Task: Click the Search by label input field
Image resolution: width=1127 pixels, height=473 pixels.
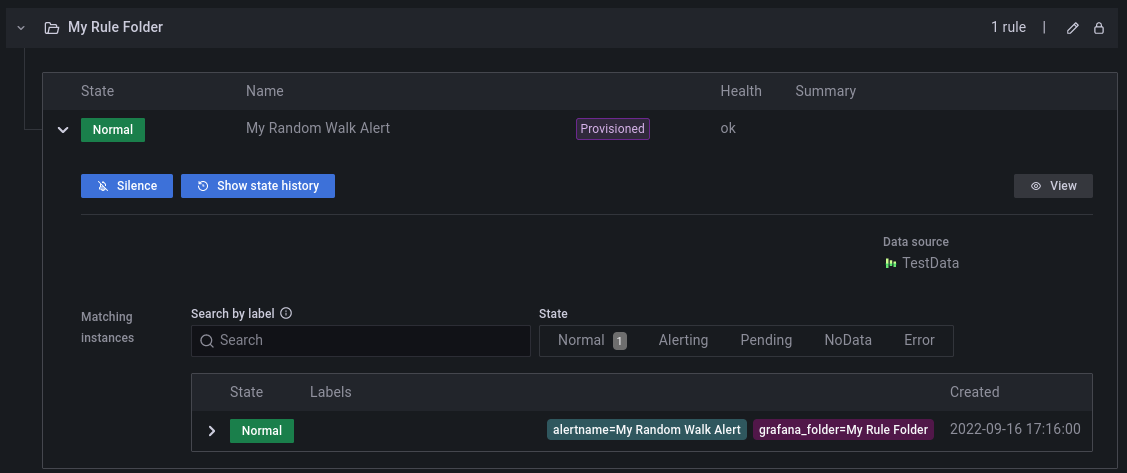Action: (361, 340)
